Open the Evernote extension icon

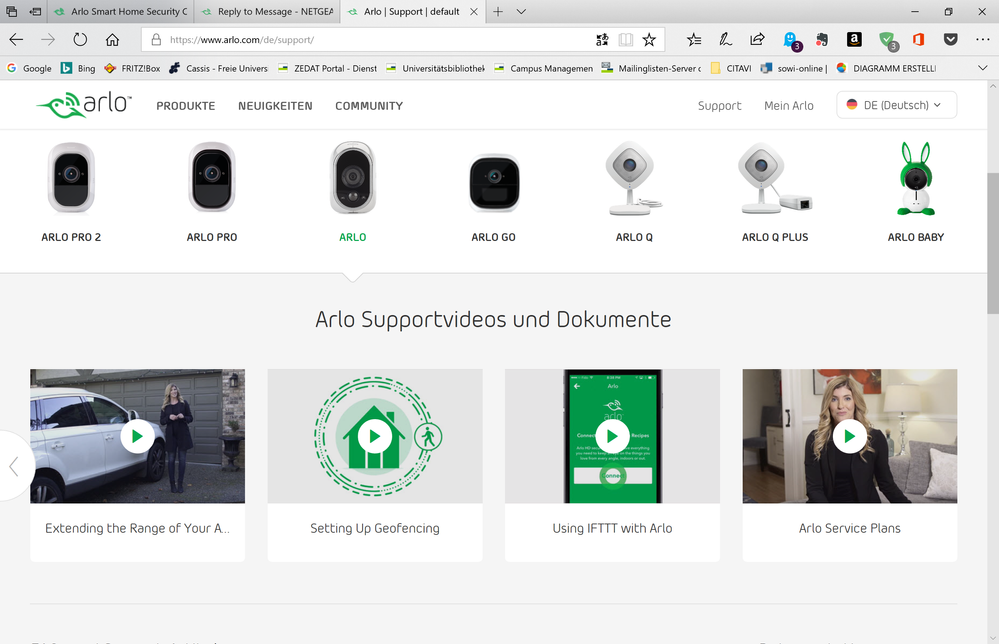pos(822,39)
